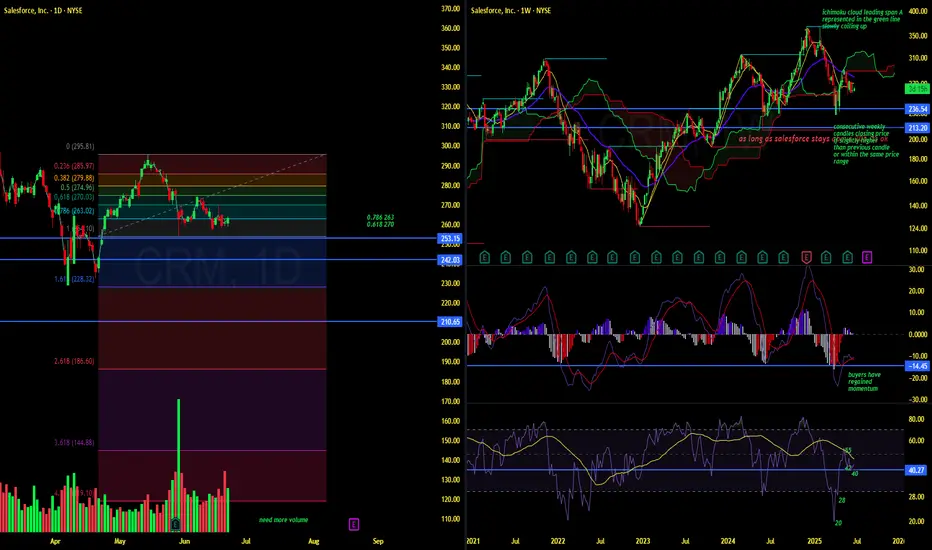Select the Fibonacci 0.618 (270.03) level label

(x=74, y=197)
